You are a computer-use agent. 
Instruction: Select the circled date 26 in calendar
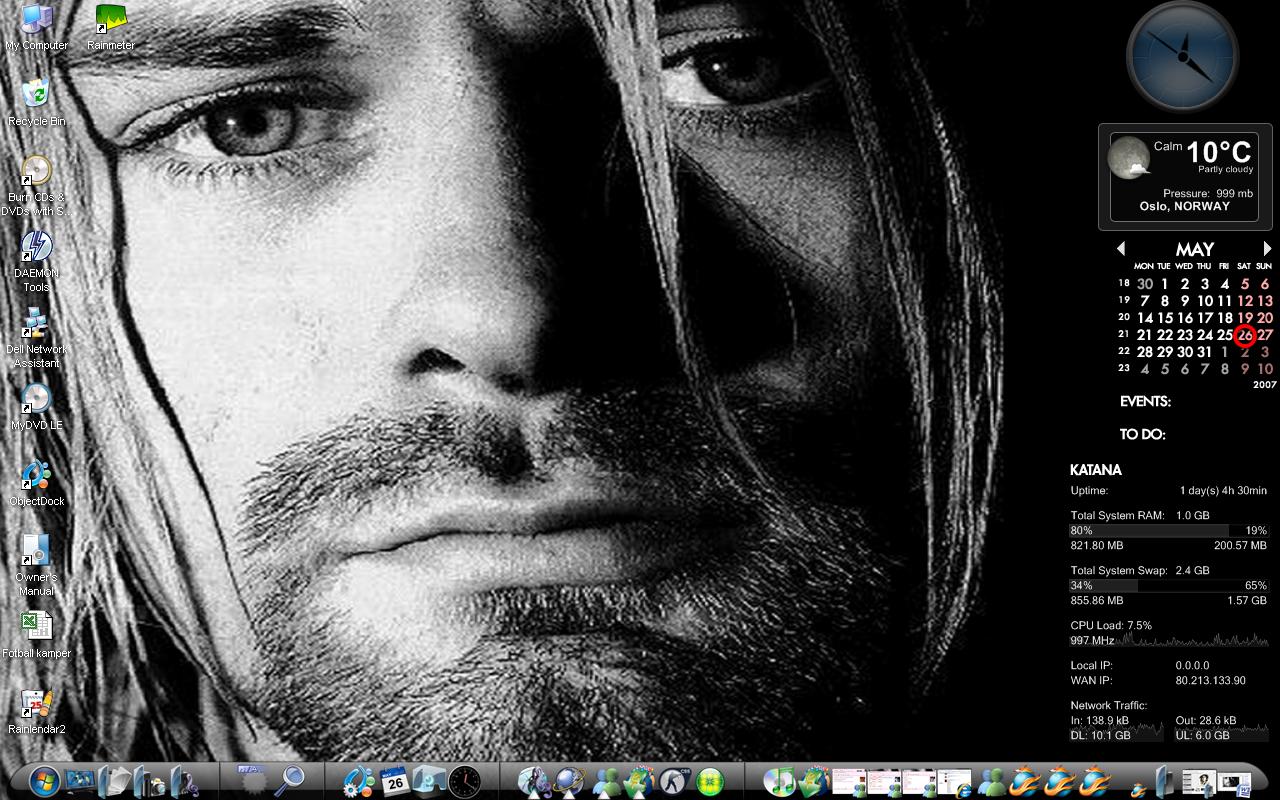(1245, 335)
